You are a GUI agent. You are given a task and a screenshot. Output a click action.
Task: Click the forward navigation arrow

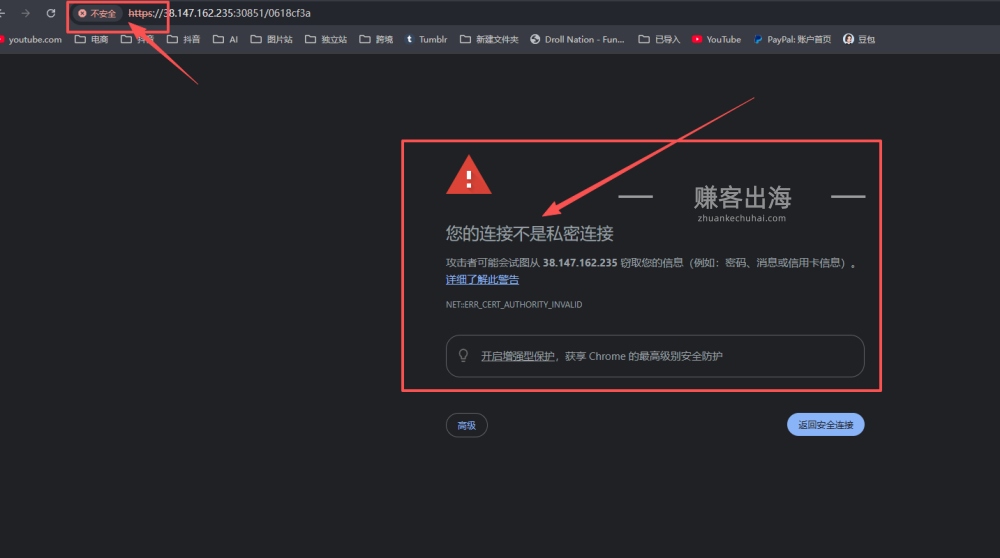point(26,13)
